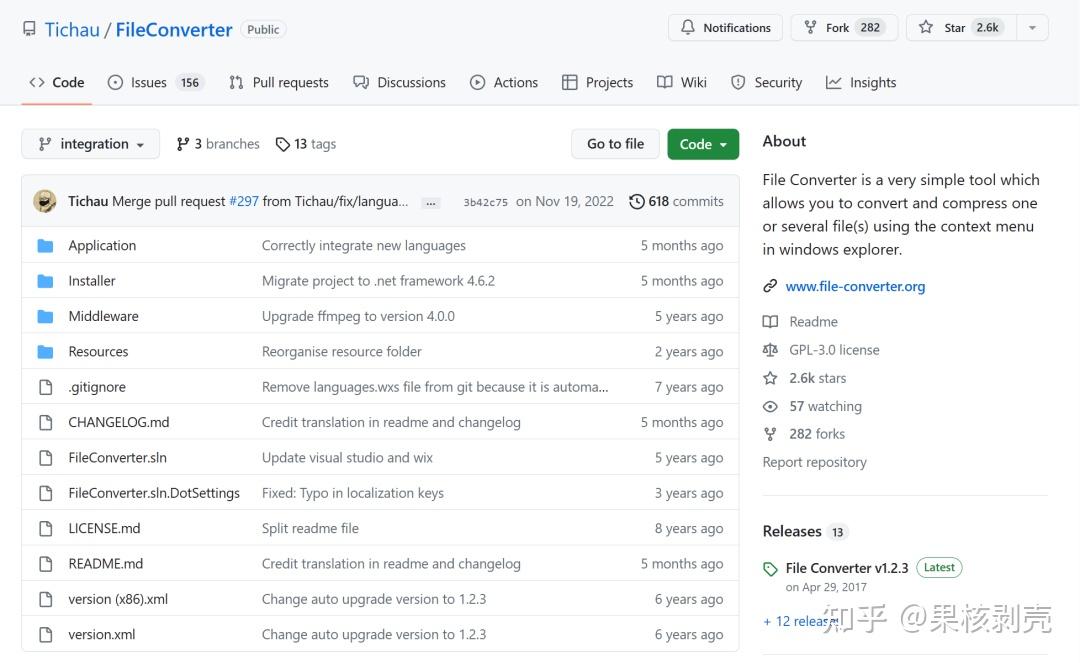Click the Fork repository icon
This screenshot has height=663, width=1080.
(x=809, y=28)
